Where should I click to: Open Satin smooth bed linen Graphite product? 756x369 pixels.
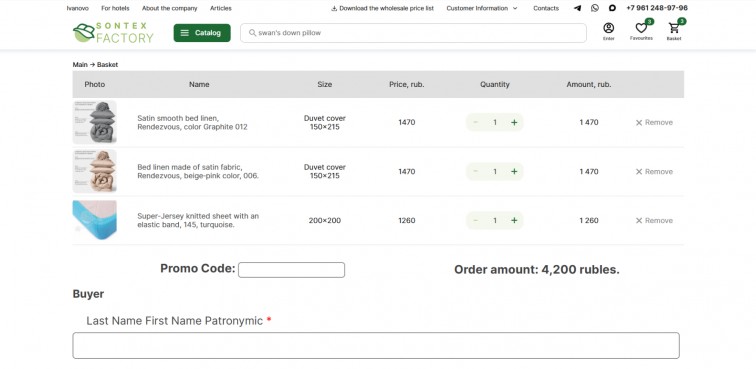tap(192, 123)
